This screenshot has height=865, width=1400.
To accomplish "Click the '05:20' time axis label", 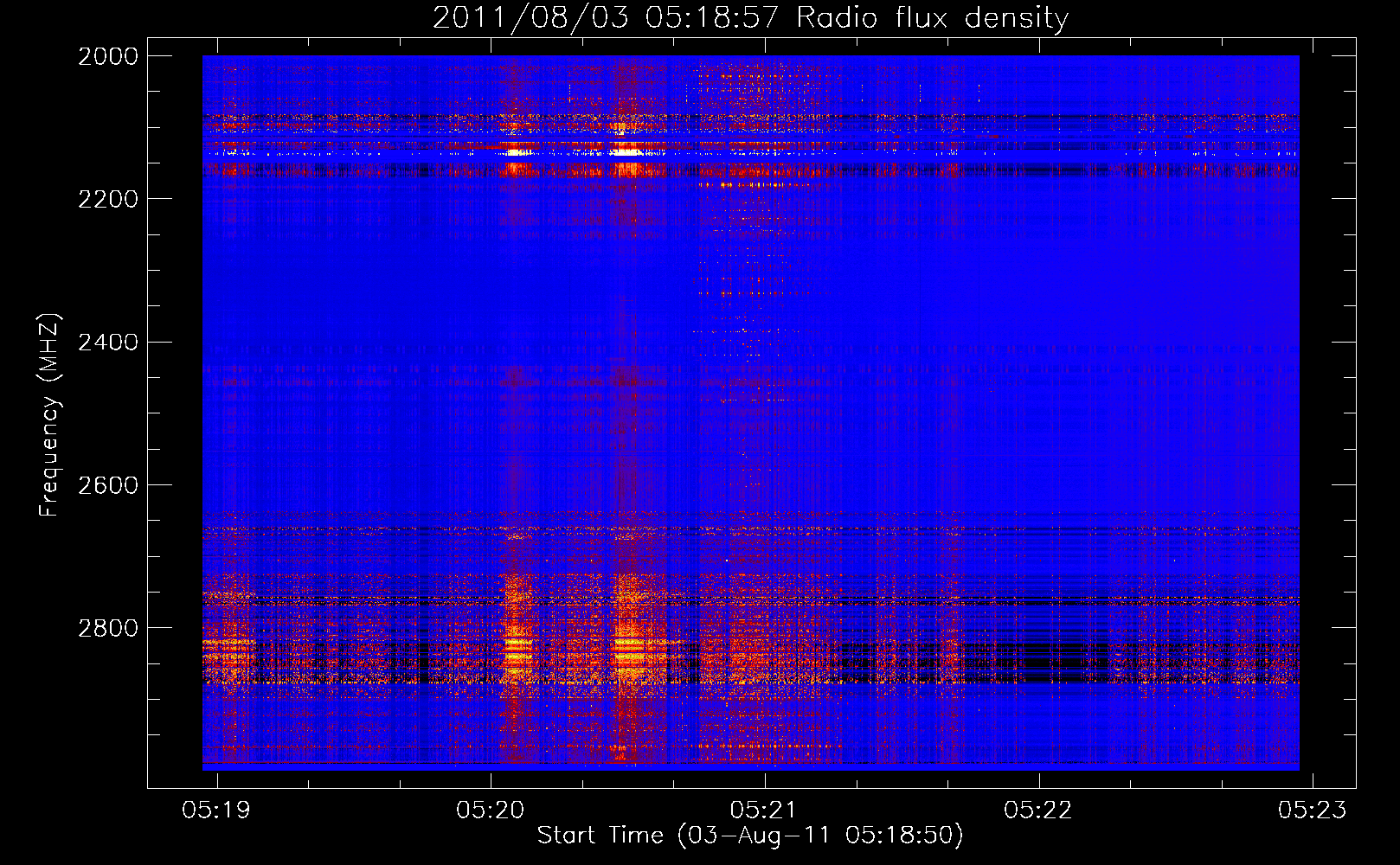I will (491, 811).
